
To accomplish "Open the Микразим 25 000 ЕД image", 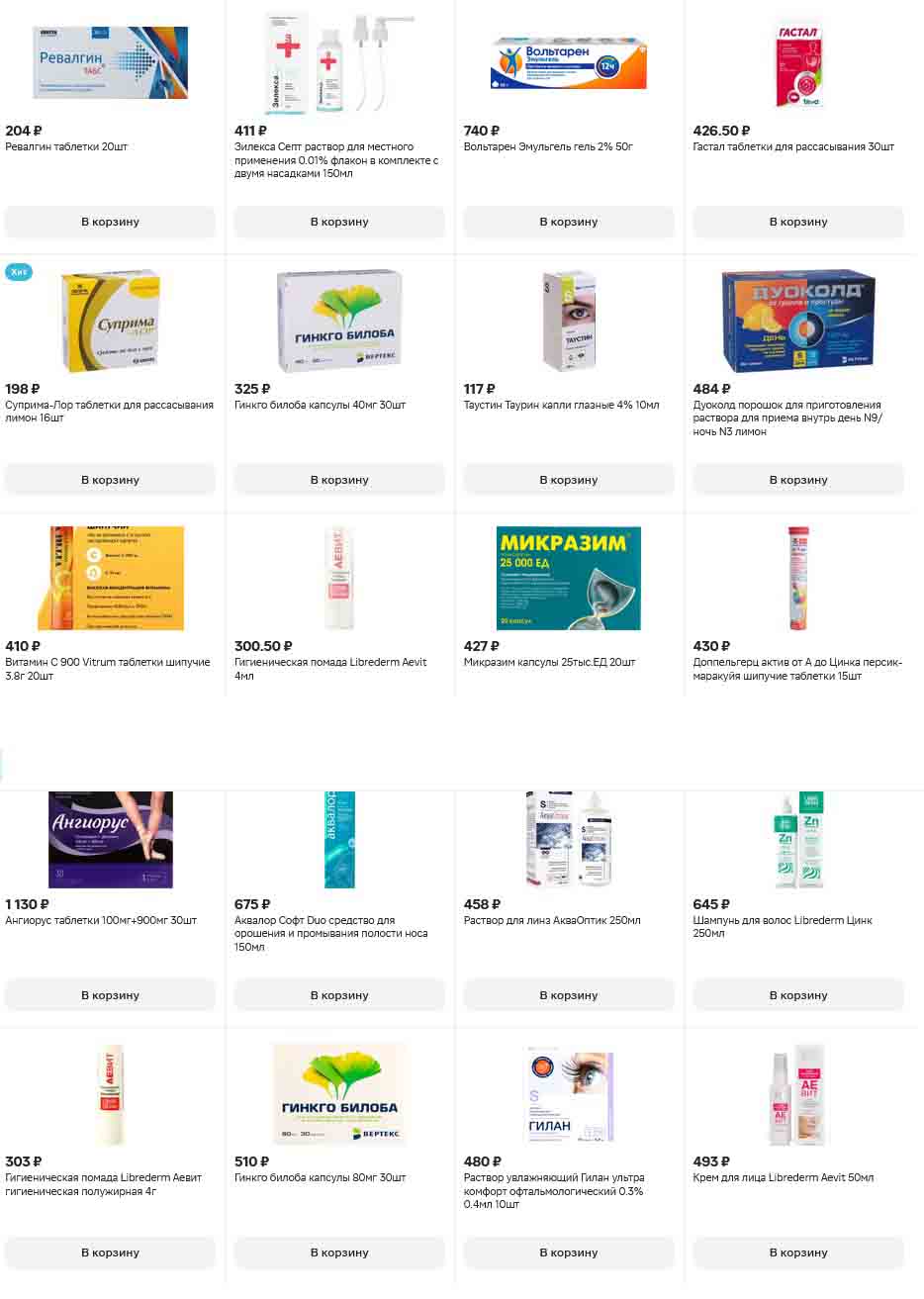I will (569, 578).
